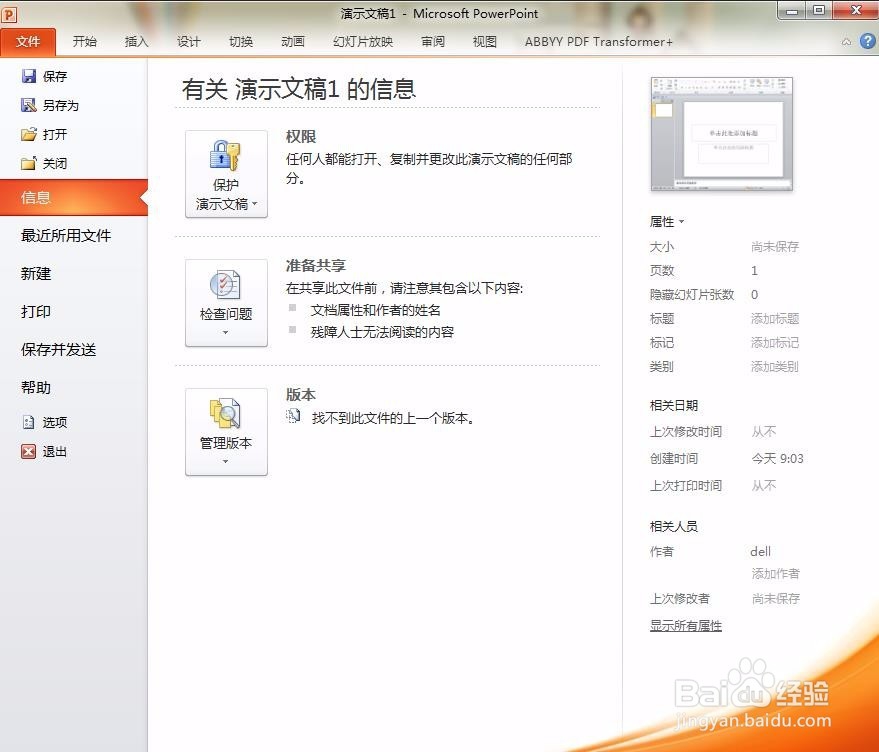Screen dimensions: 879x752
Task: Click the 尚未保存 value beside 上次修改者
Action: (776, 599)
